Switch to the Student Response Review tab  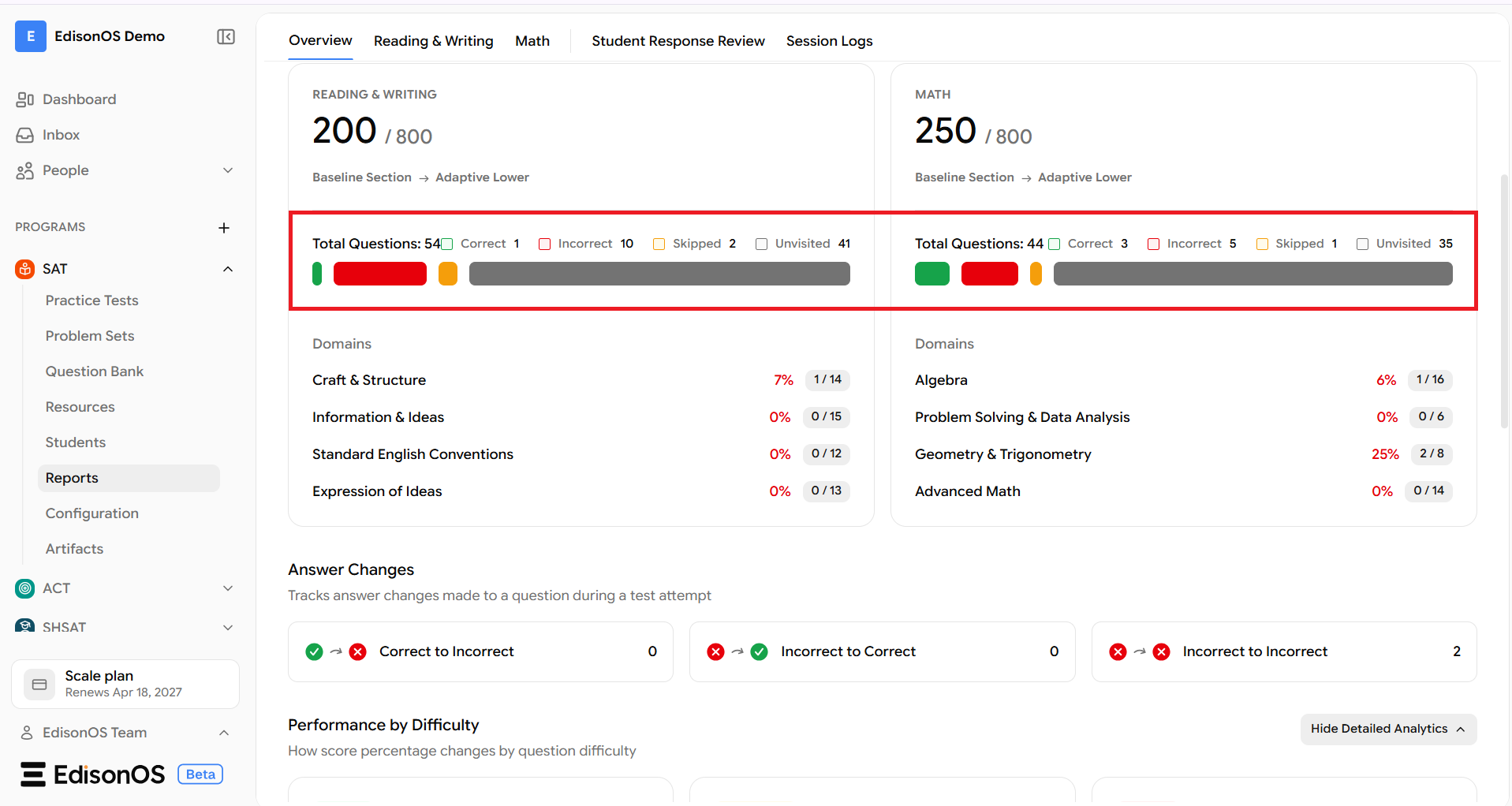(678, 41)
